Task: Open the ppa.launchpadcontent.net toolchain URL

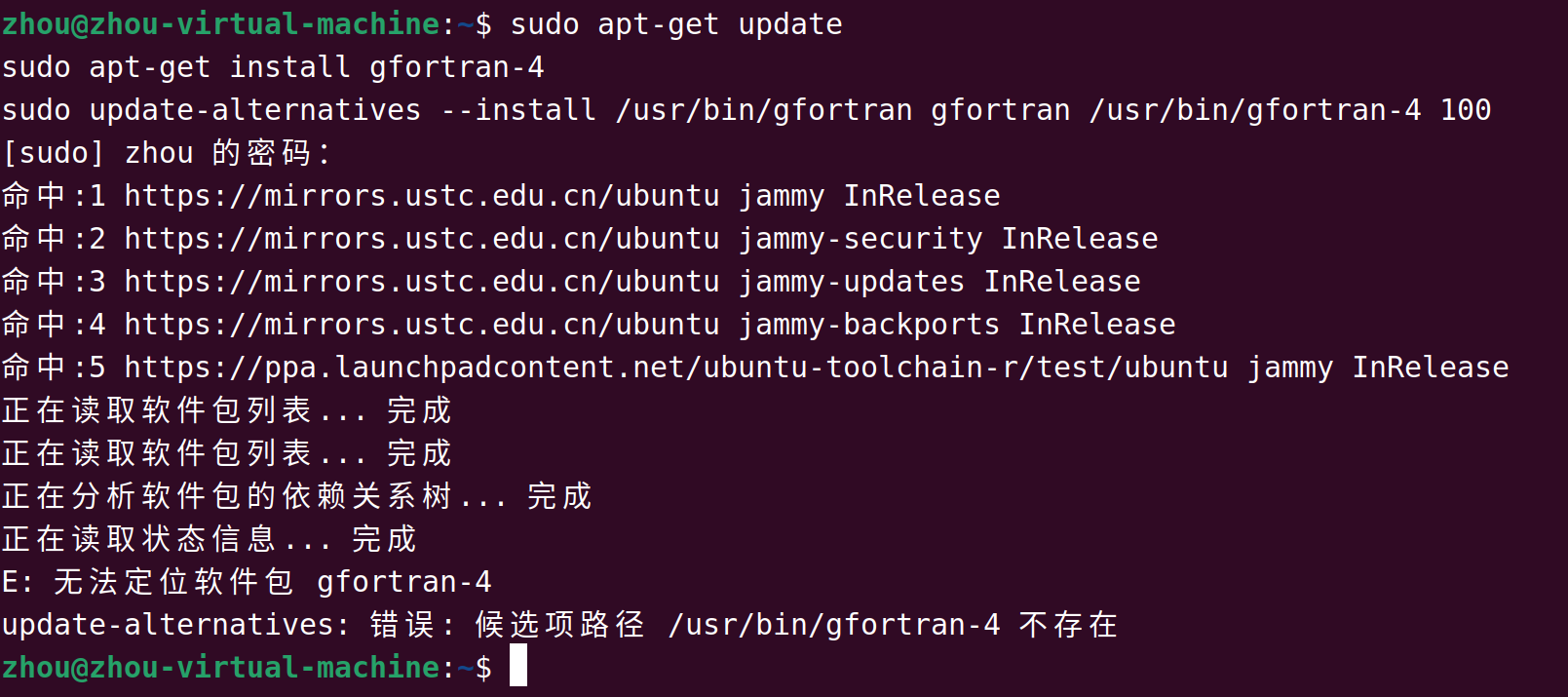Action: click(675, 368)
